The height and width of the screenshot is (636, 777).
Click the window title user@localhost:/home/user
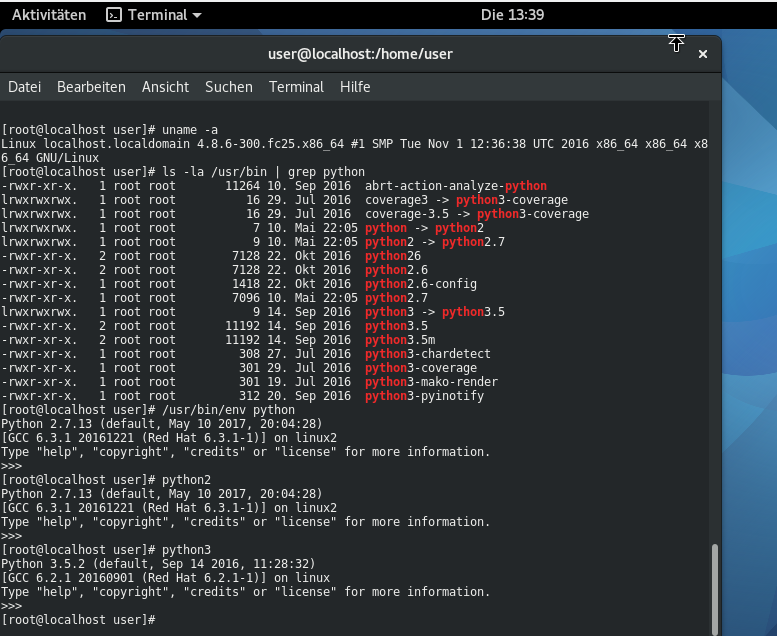click(360, 54)
